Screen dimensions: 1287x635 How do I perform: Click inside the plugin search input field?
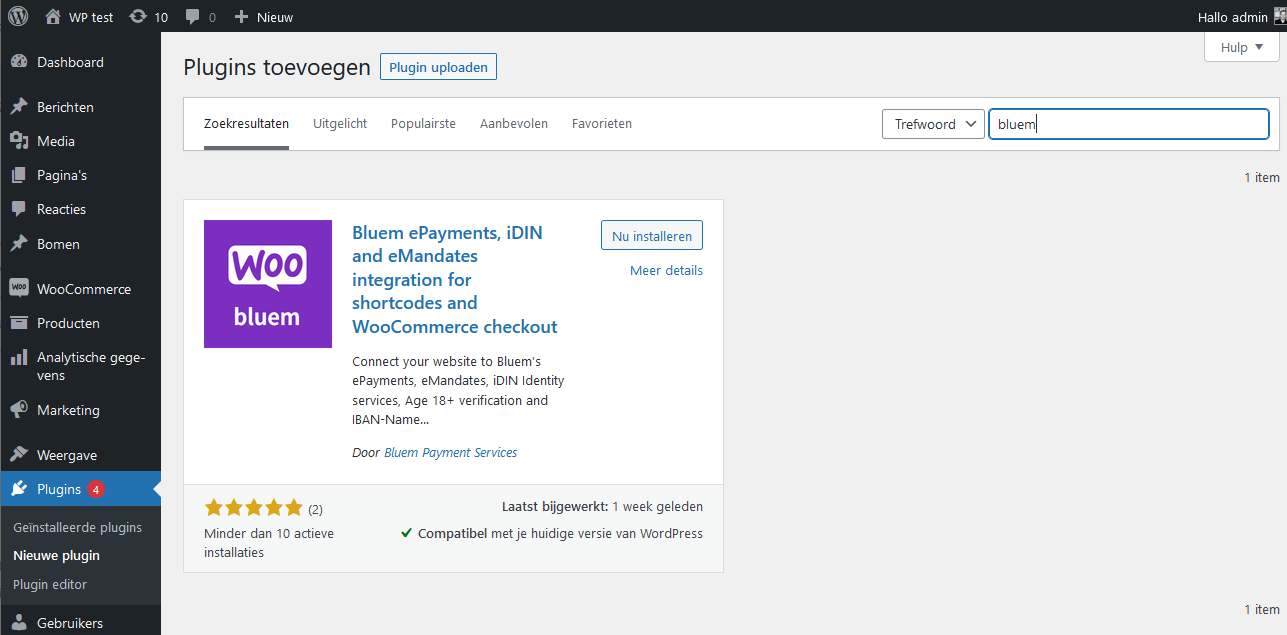tap(1128, 123)
